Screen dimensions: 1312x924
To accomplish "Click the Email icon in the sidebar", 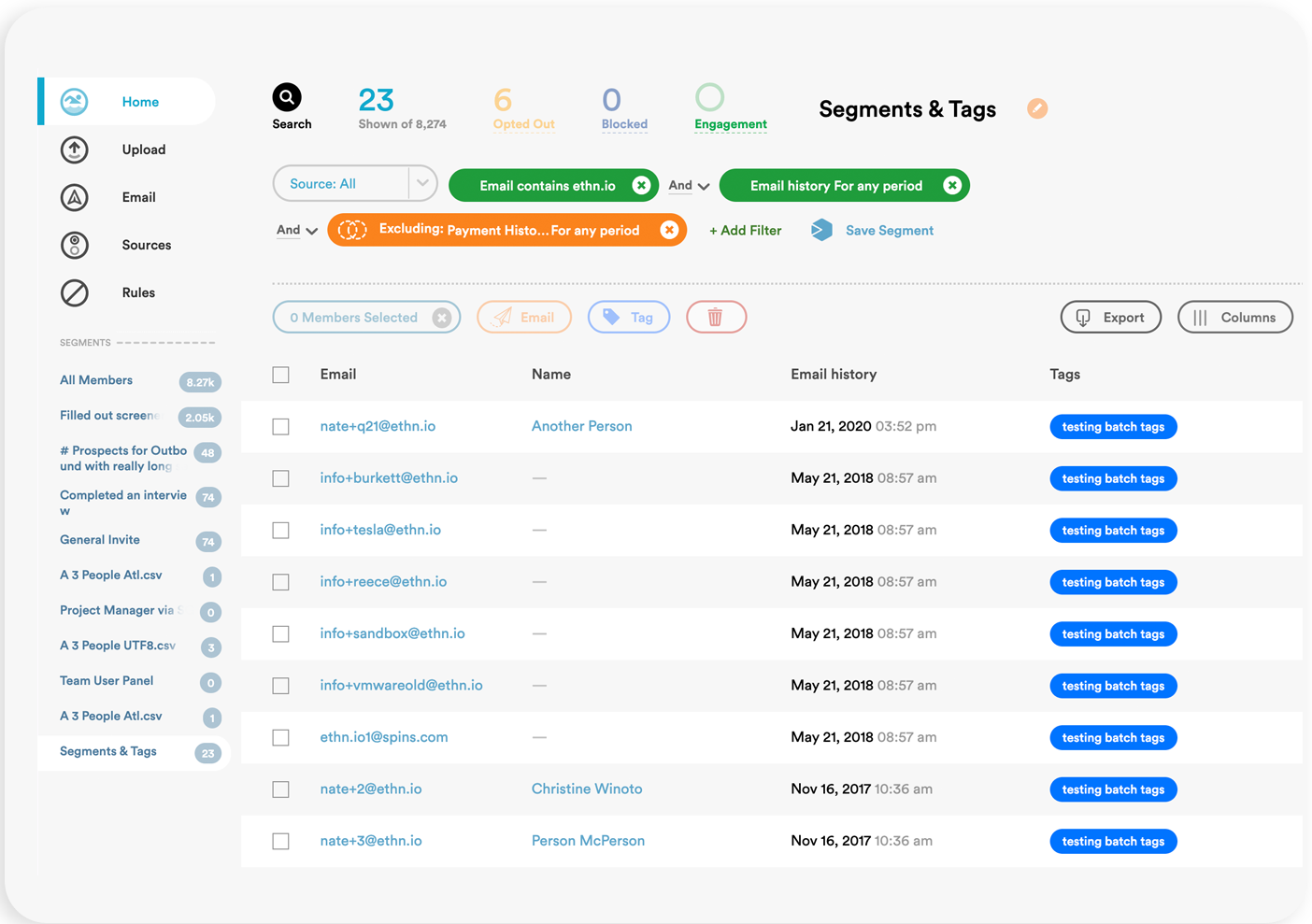I will 74,197.
